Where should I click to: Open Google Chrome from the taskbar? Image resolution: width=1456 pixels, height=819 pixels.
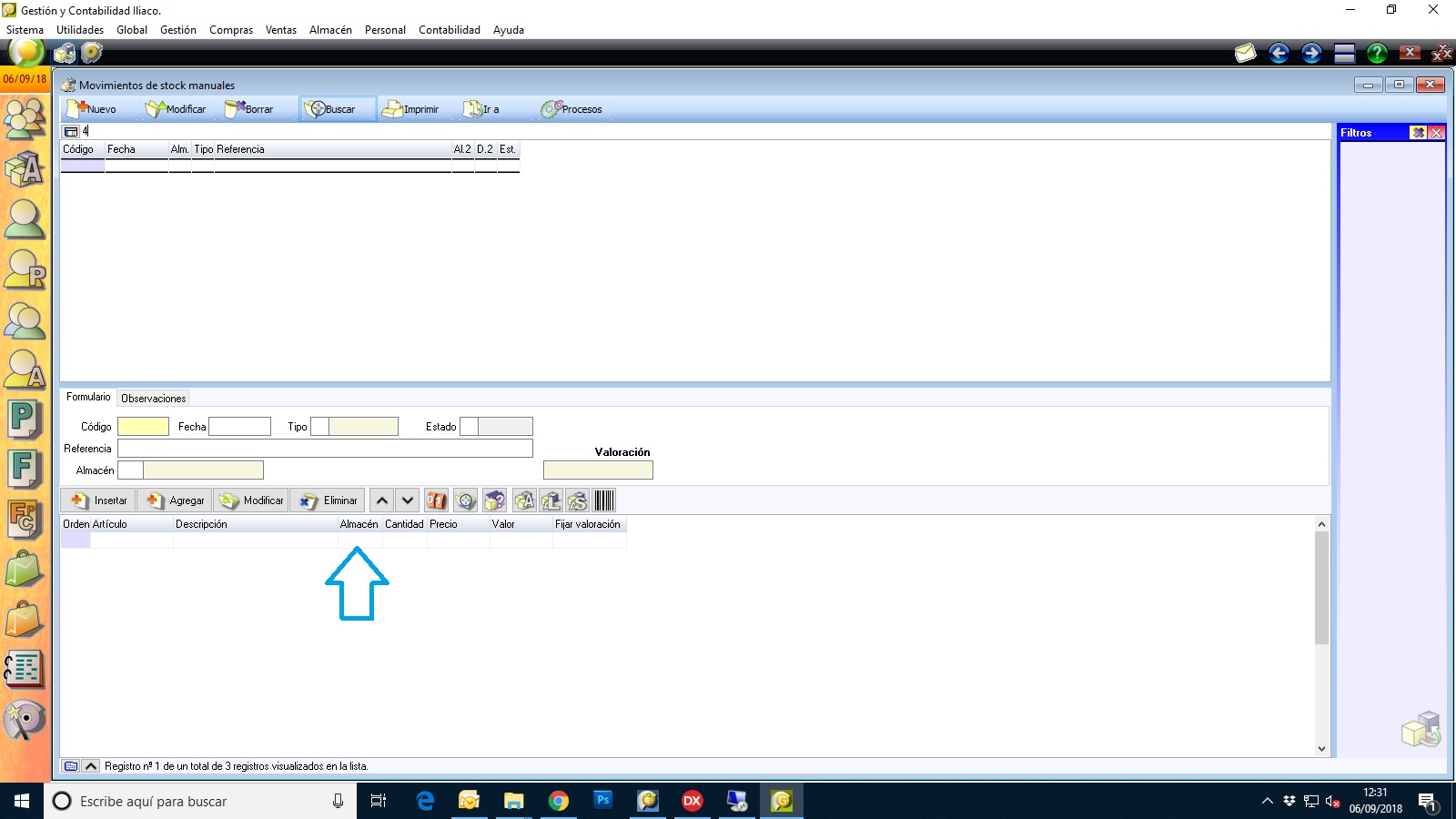559,801
